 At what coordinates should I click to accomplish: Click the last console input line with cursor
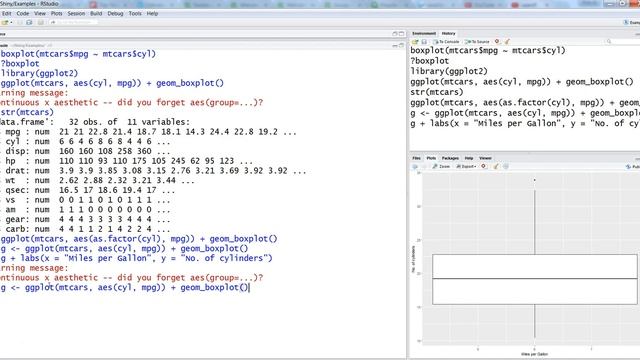[125, 287]
